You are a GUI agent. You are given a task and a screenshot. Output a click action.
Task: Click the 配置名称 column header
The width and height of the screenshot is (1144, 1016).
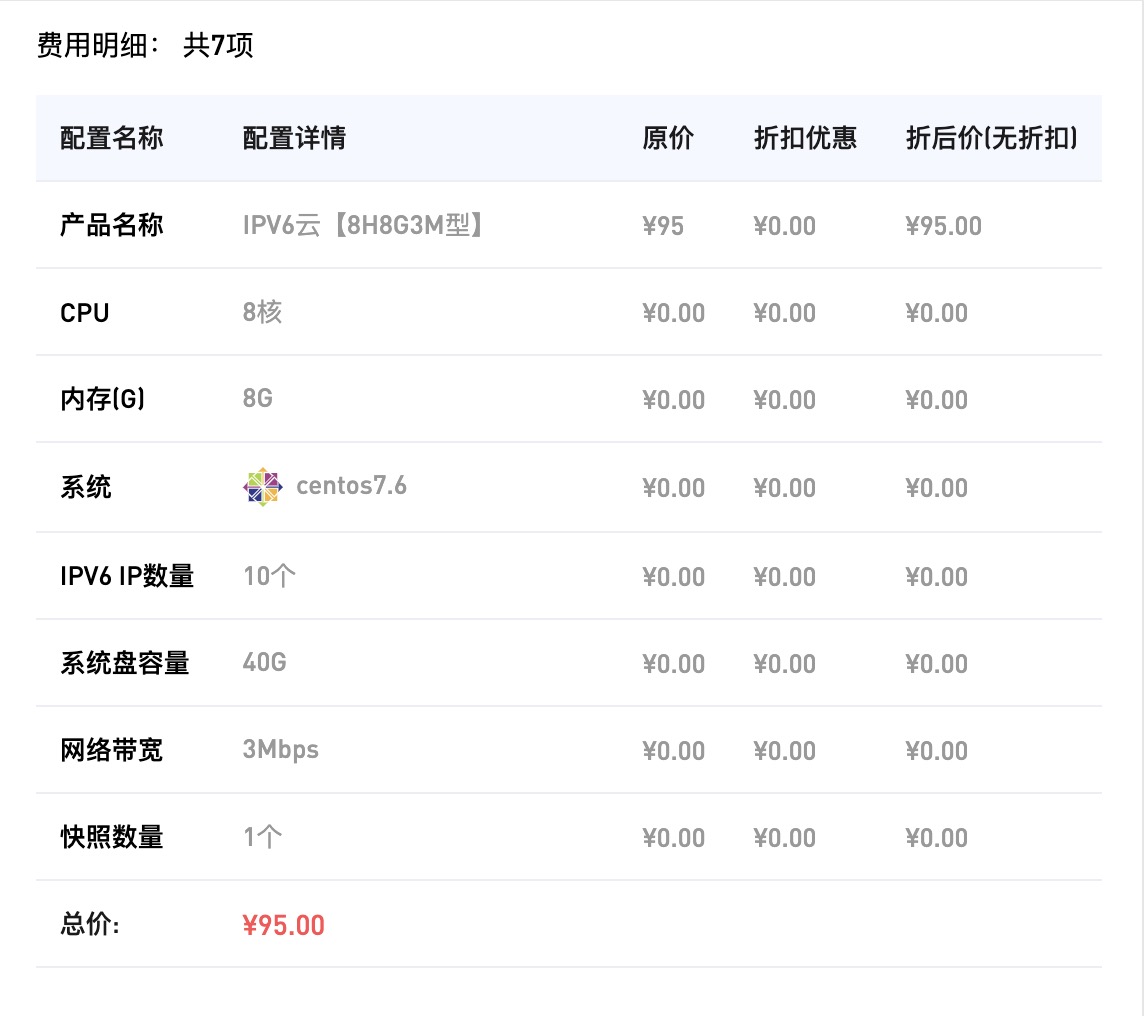(112, 138)
